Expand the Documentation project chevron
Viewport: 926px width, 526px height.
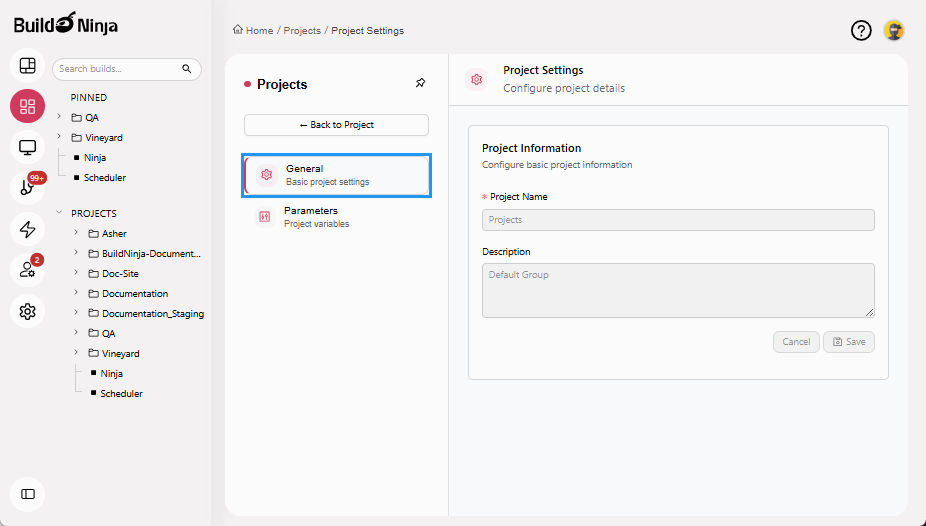pos(76,293)
